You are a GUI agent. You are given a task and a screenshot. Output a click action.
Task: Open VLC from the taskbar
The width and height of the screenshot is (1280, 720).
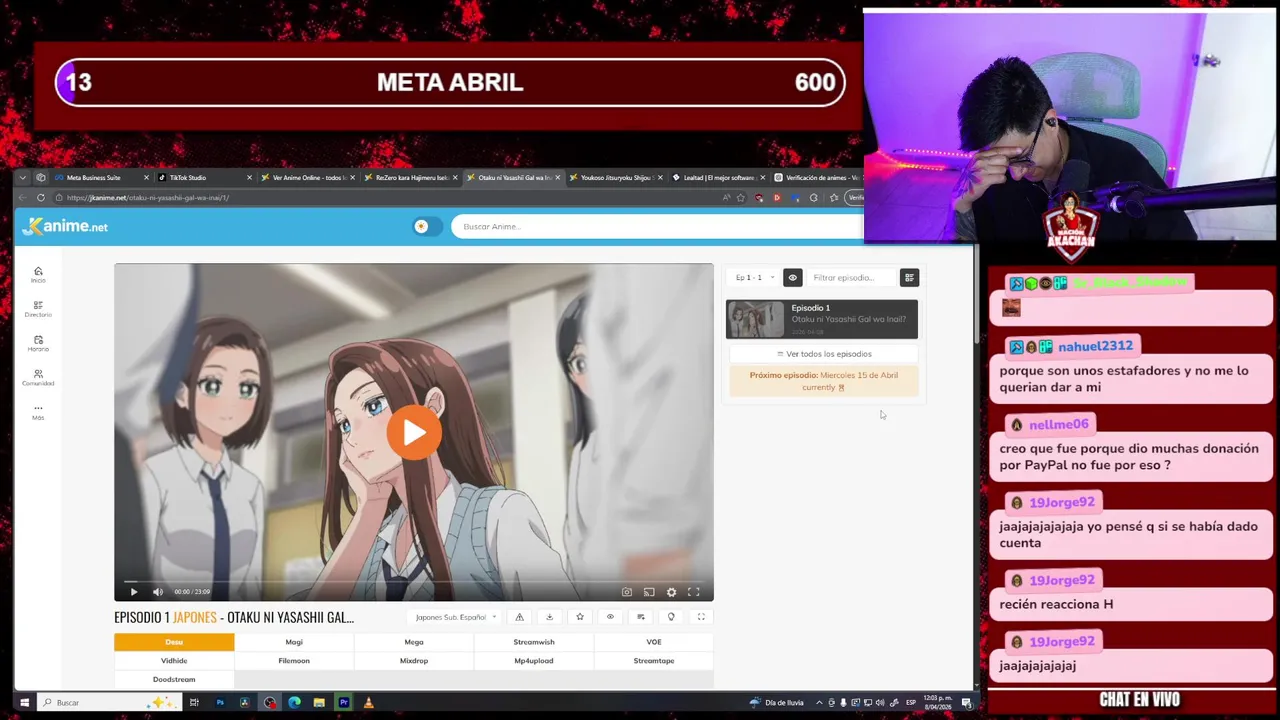(x=368, y=703)
